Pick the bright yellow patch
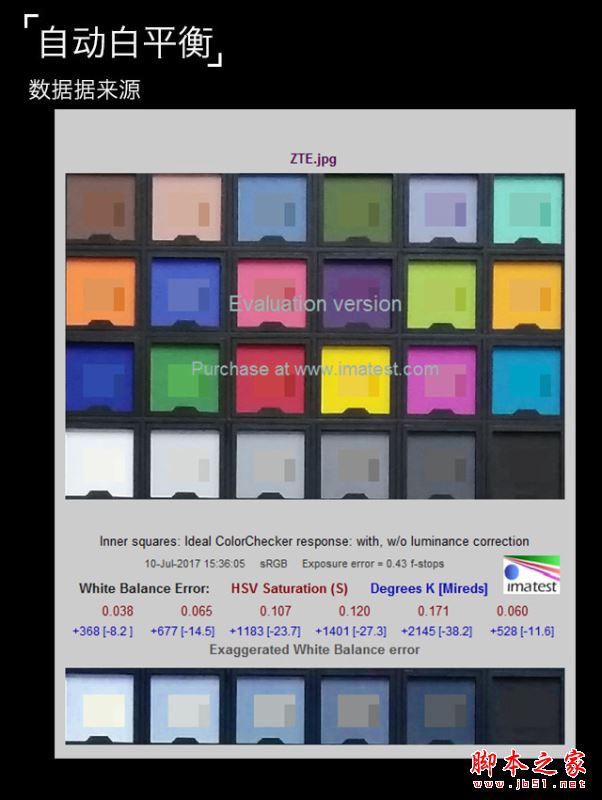 pyautogui.click(x=356, y=380)
